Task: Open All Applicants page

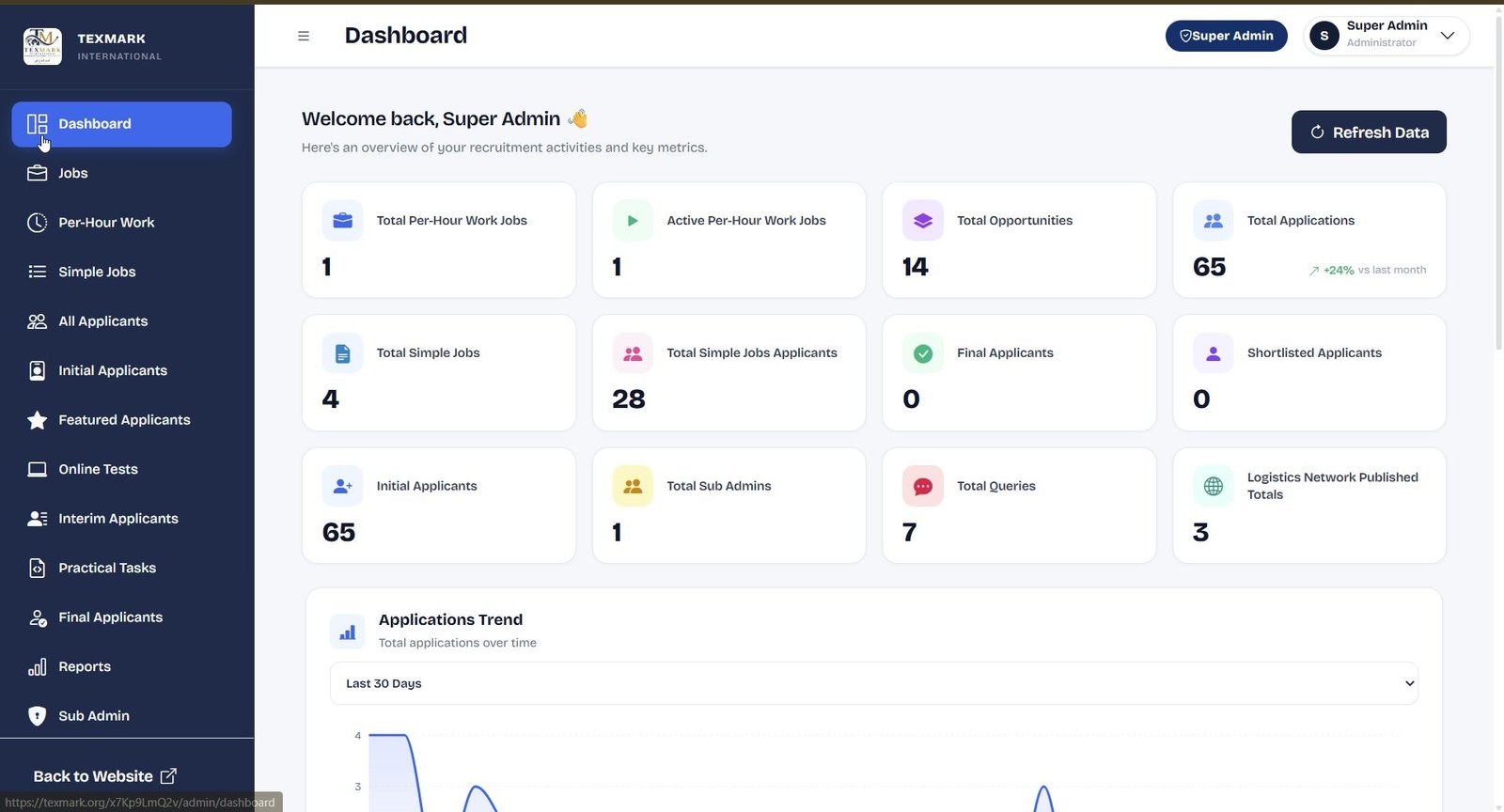Action: click(x=122, y=321)
